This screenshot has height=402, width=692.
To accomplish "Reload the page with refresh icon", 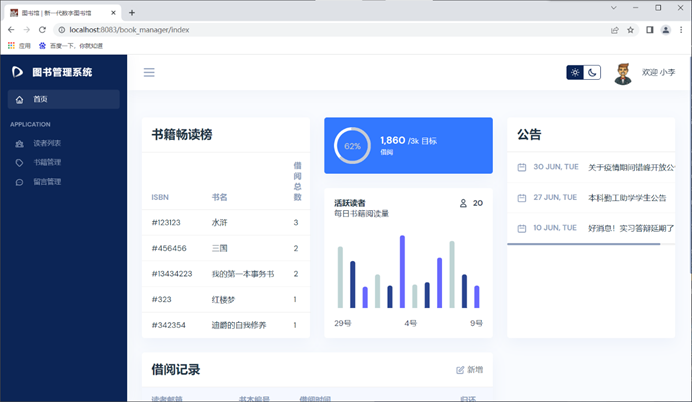I will (x=42, y=30).
